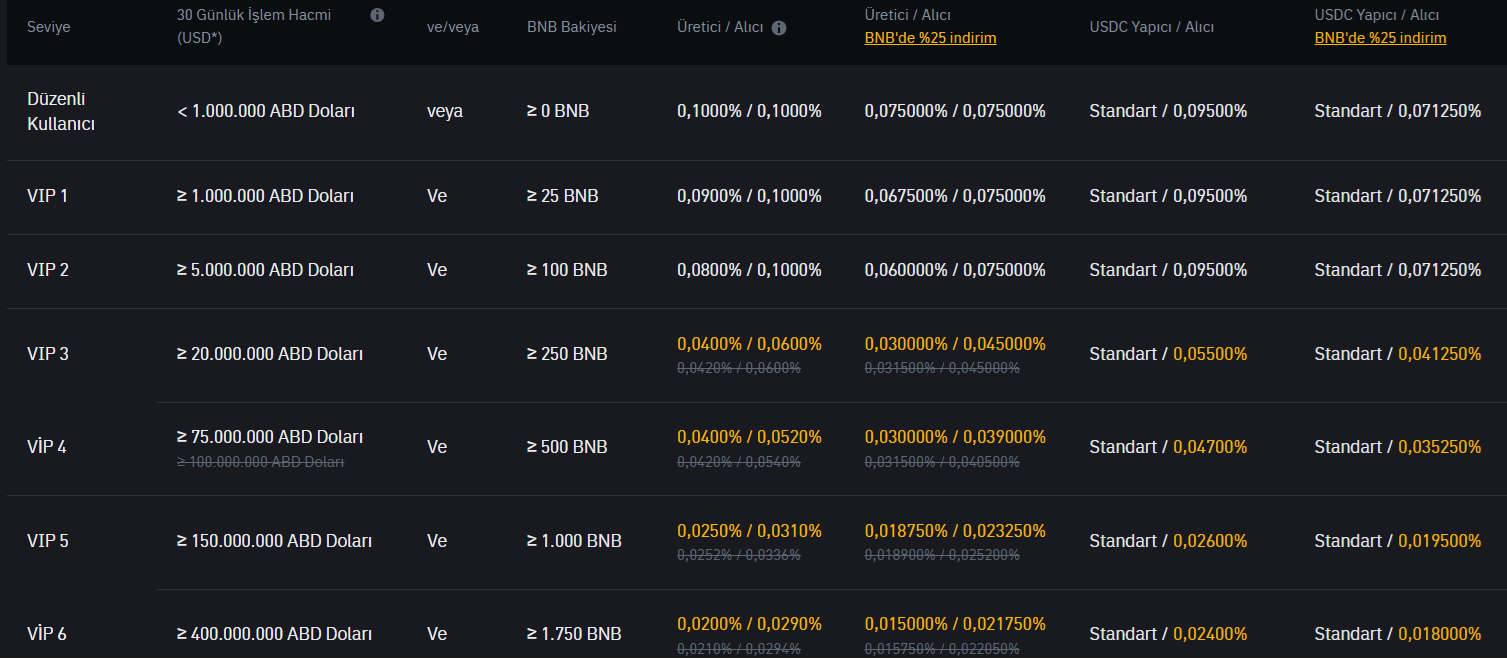The image size is (1507, 659).
Task: Click the orange 0,0250% / 0,0310% fee value
Action: (749, 531)
